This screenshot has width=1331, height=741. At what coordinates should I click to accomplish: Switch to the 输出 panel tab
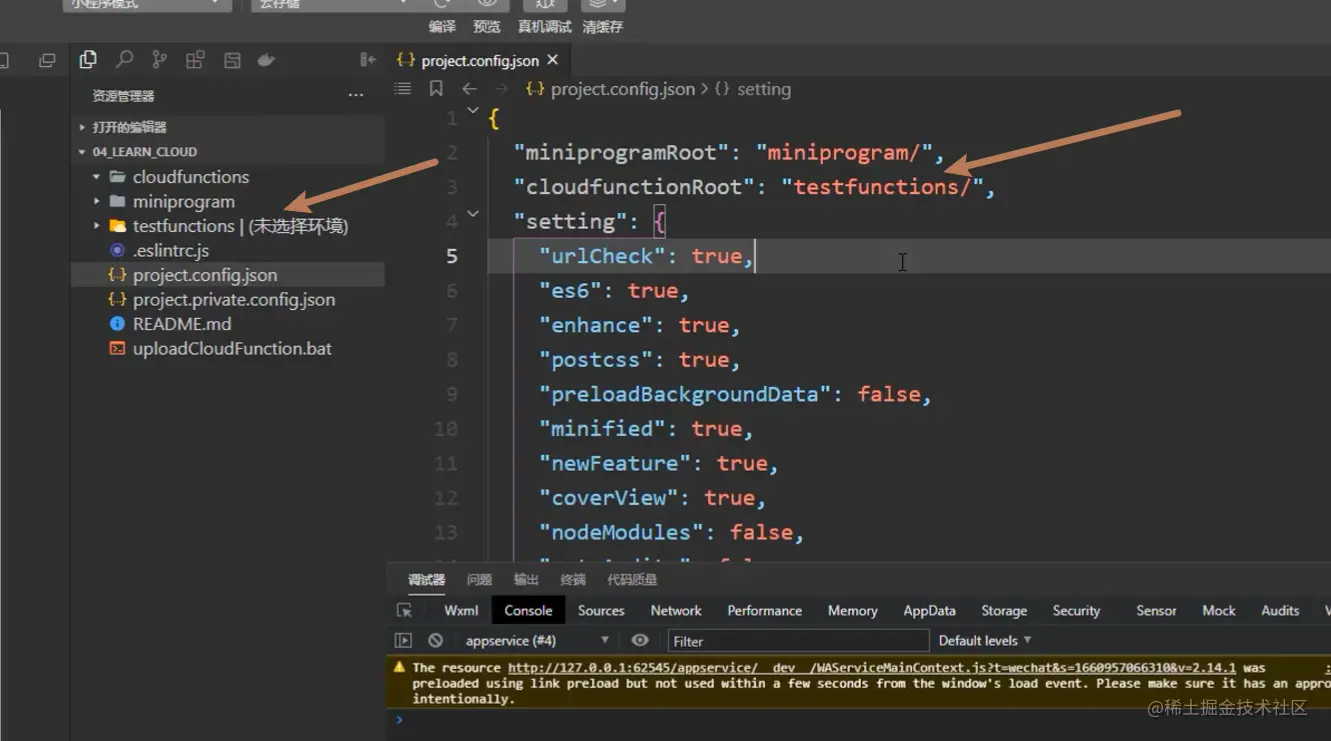click(526, 580)
